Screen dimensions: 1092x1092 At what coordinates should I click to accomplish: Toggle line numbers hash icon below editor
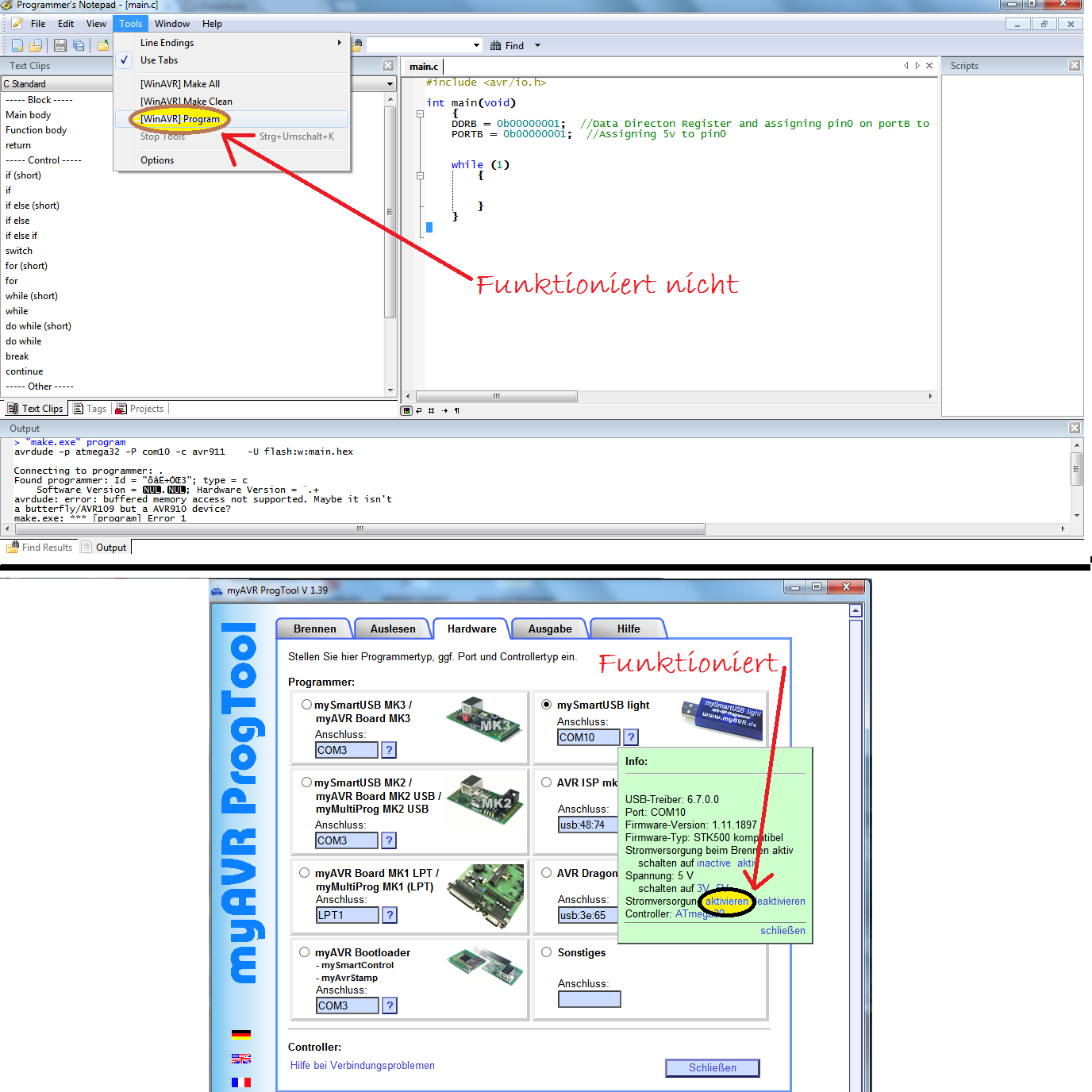432,410
